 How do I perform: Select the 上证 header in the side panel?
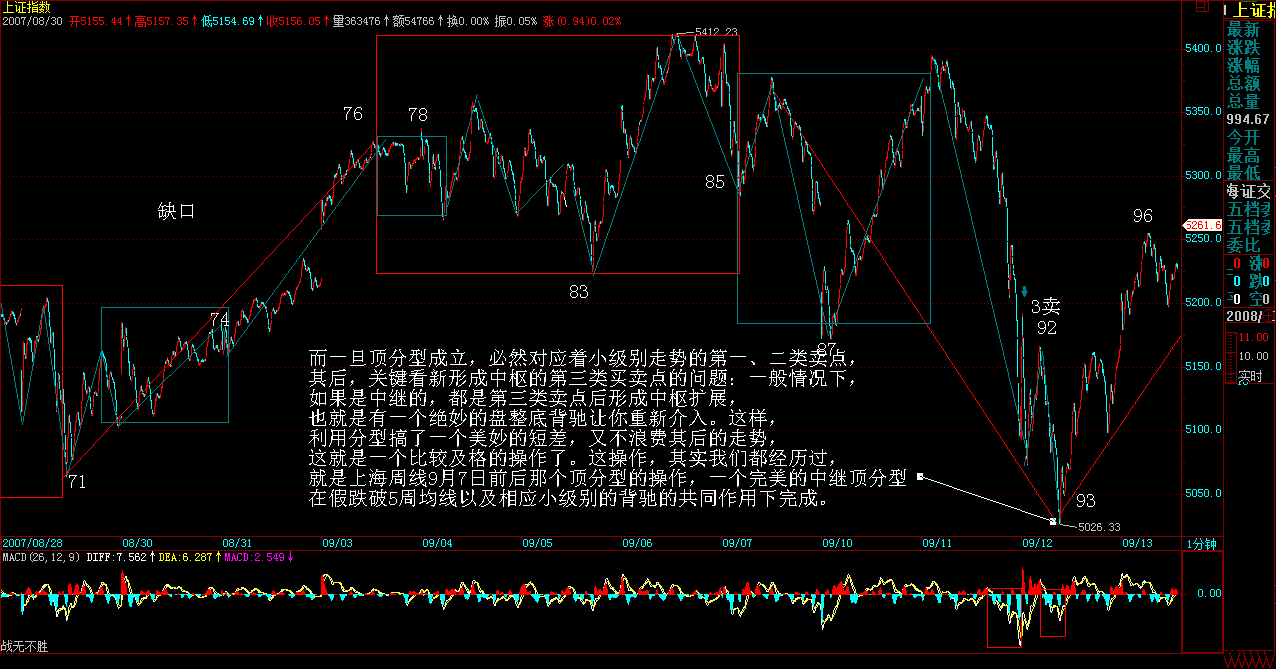1250,10
